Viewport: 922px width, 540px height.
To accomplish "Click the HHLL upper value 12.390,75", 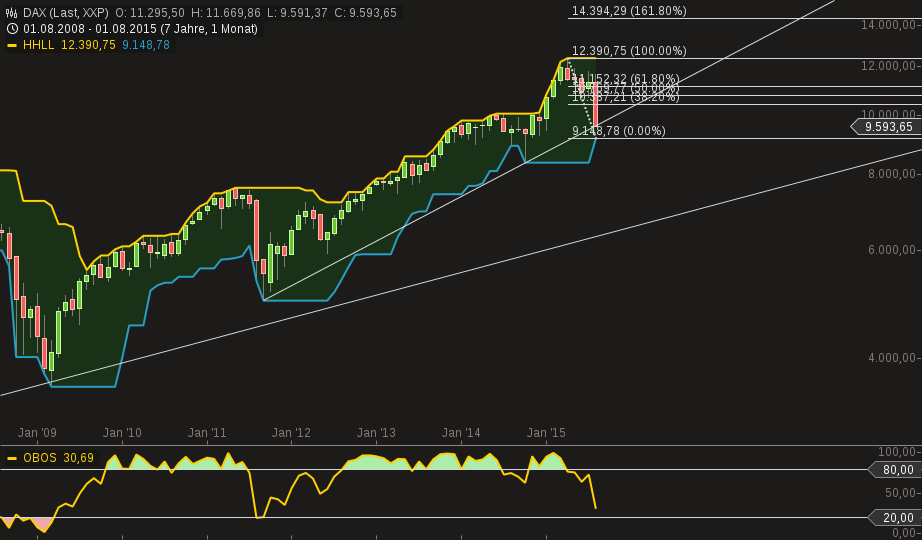I will (x=88, y=45).
